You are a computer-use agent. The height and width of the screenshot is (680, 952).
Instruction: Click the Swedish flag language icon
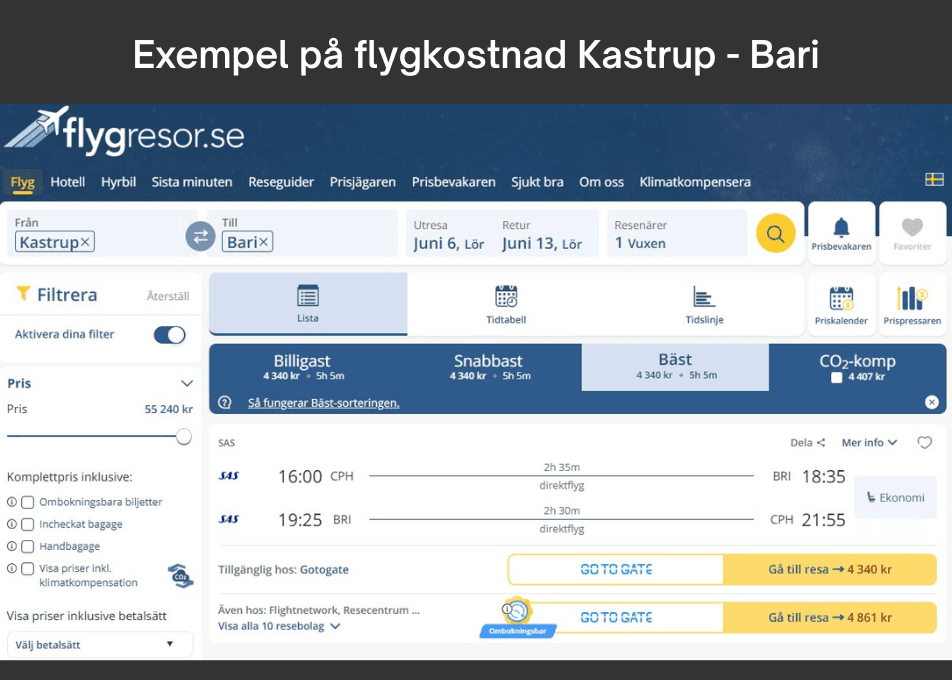934,180
